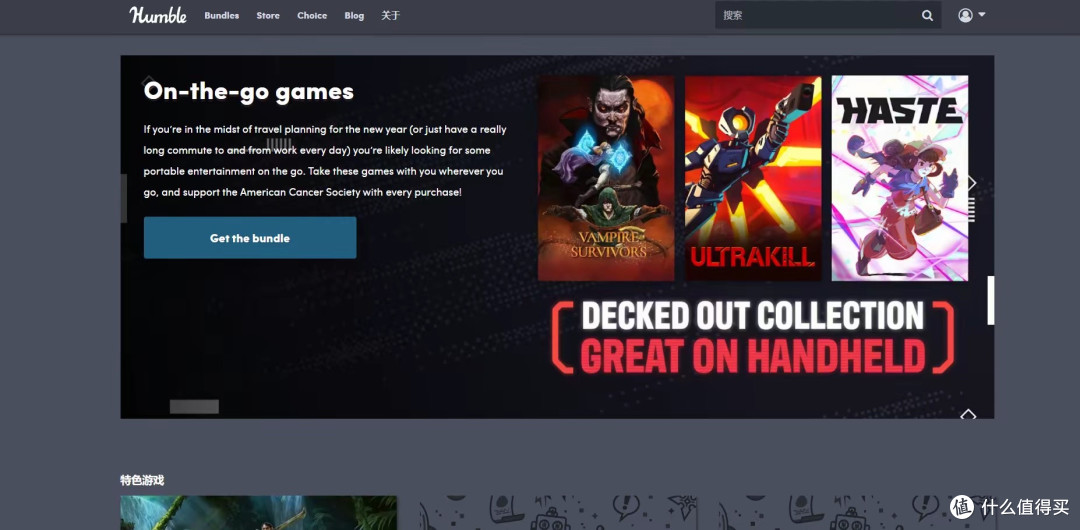Open the Blog link
This screenshot has width=1080, height=530.
(x=354, y=15)
